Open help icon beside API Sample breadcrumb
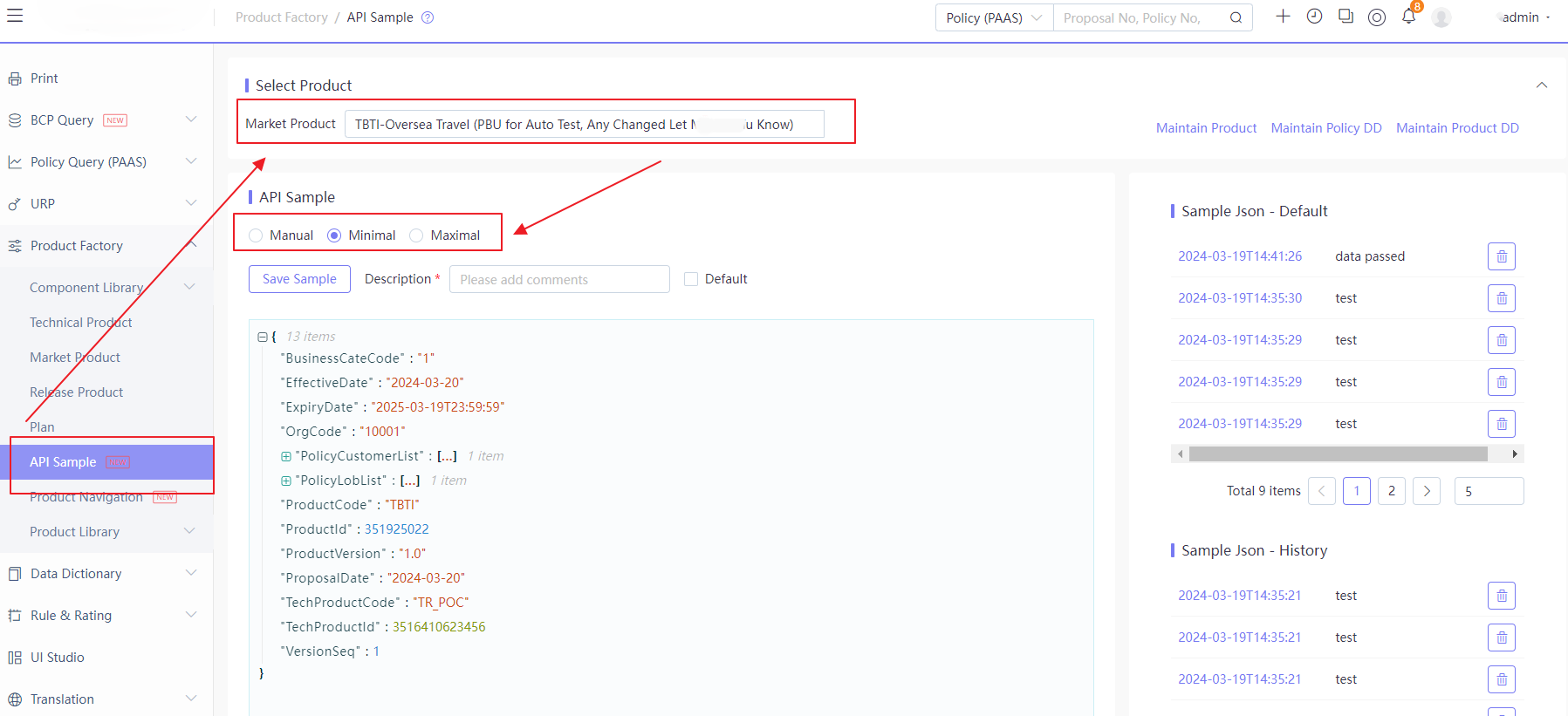The width and height of the screenshot is (1568, 716). click(428, 17)
